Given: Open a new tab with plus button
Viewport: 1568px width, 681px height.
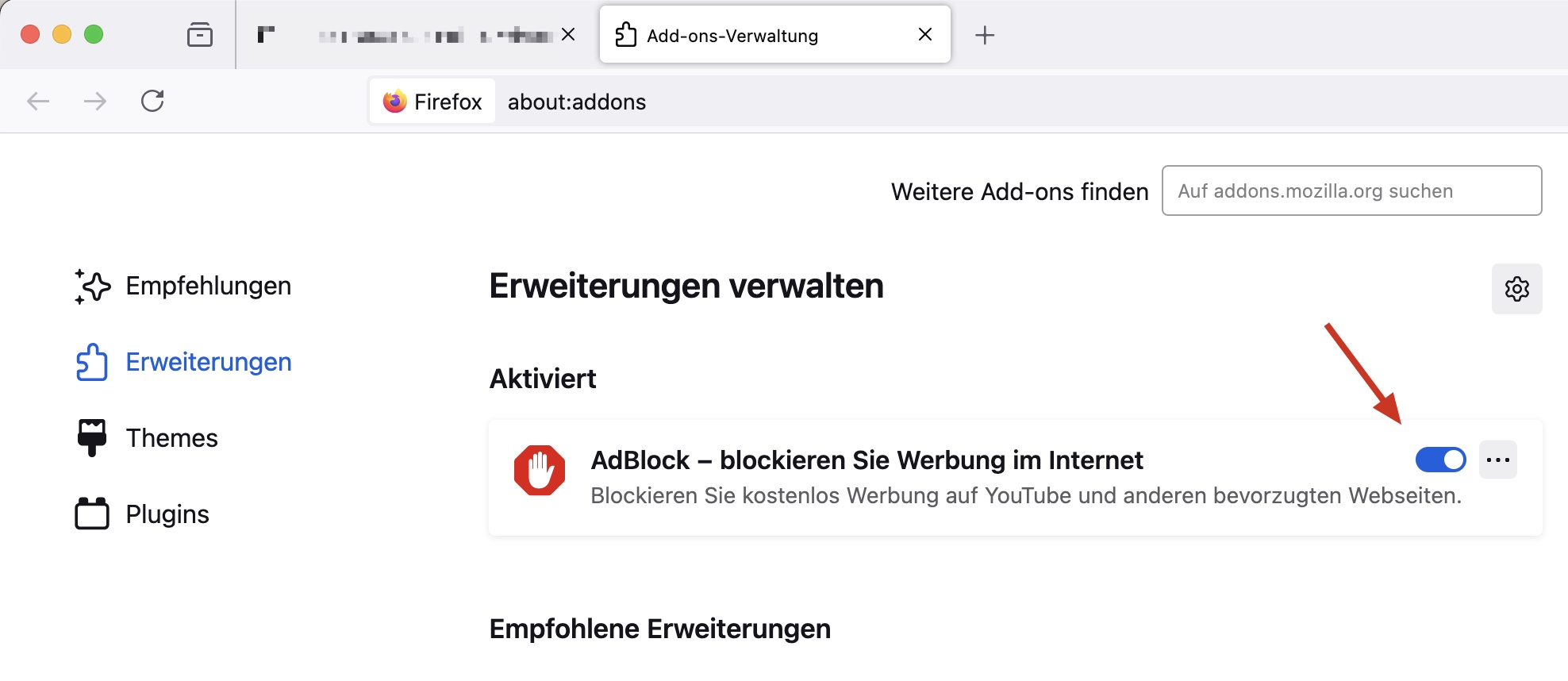Looking at the screenshot, I should (985, 35).
